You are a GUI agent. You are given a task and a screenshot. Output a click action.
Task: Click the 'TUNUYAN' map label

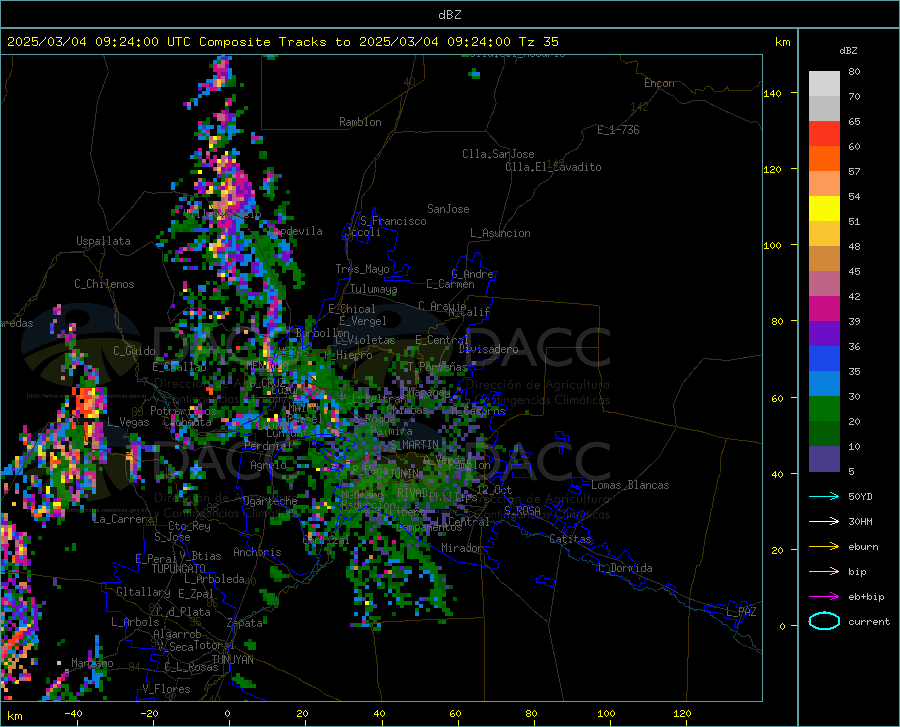232,659
